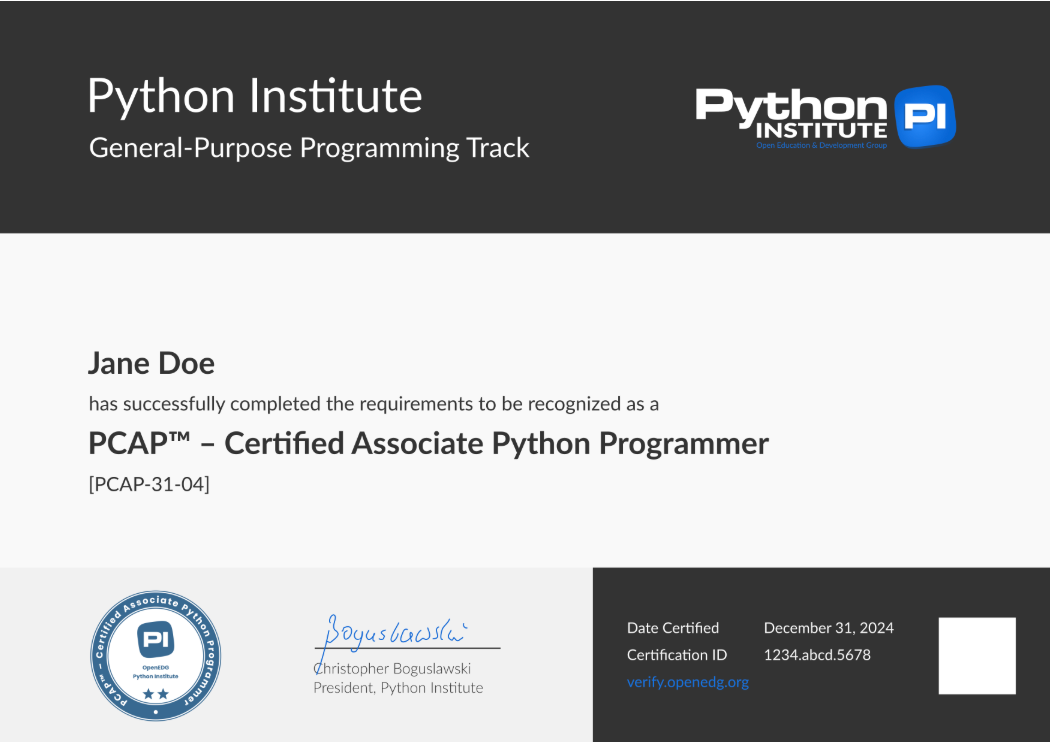The image size is (1052, 742).
Task: Click the PI emblem inside the badge
Action: (x=155, y=640)
